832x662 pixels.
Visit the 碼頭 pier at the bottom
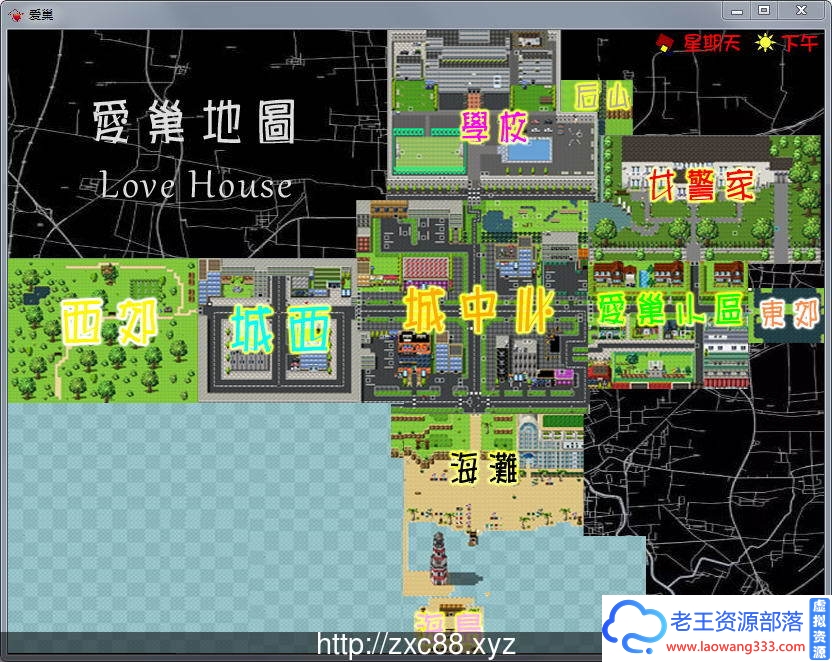451,621
